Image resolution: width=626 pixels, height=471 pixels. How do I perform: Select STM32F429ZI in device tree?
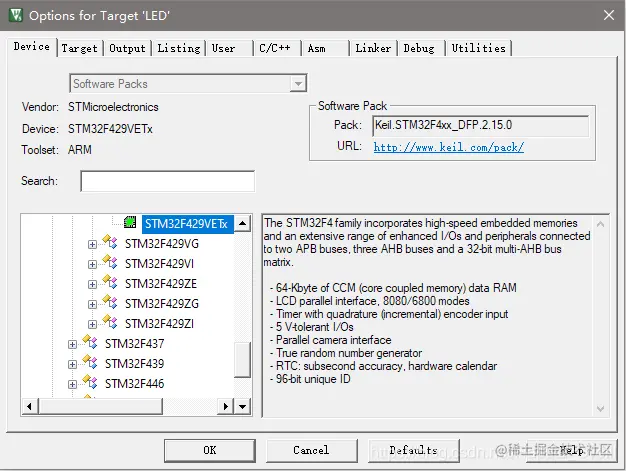159,324
